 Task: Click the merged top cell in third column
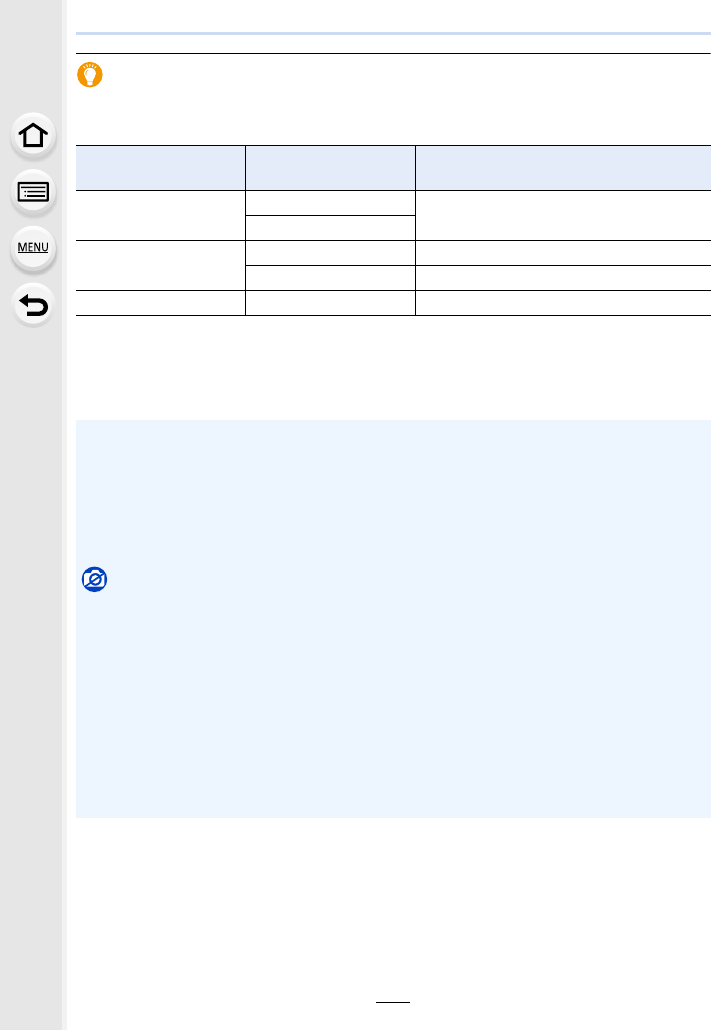click(x=563, y=215)
